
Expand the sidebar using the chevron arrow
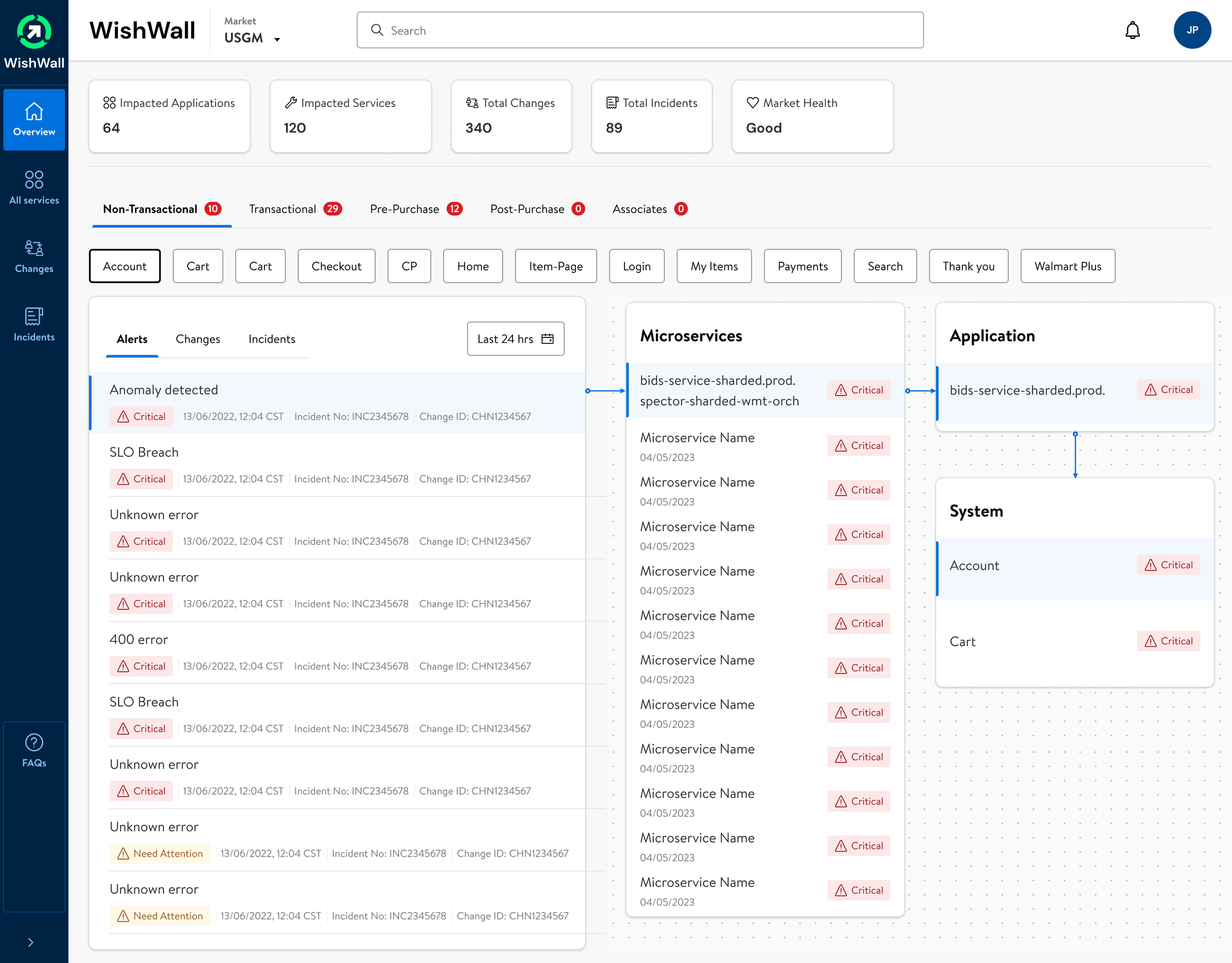tap(31, 942)
